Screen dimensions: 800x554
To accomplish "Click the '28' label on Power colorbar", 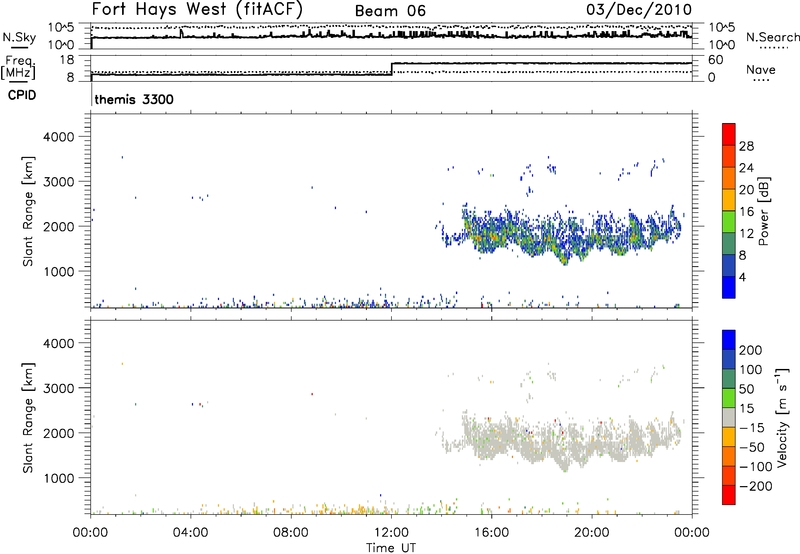I will [746, 146].
